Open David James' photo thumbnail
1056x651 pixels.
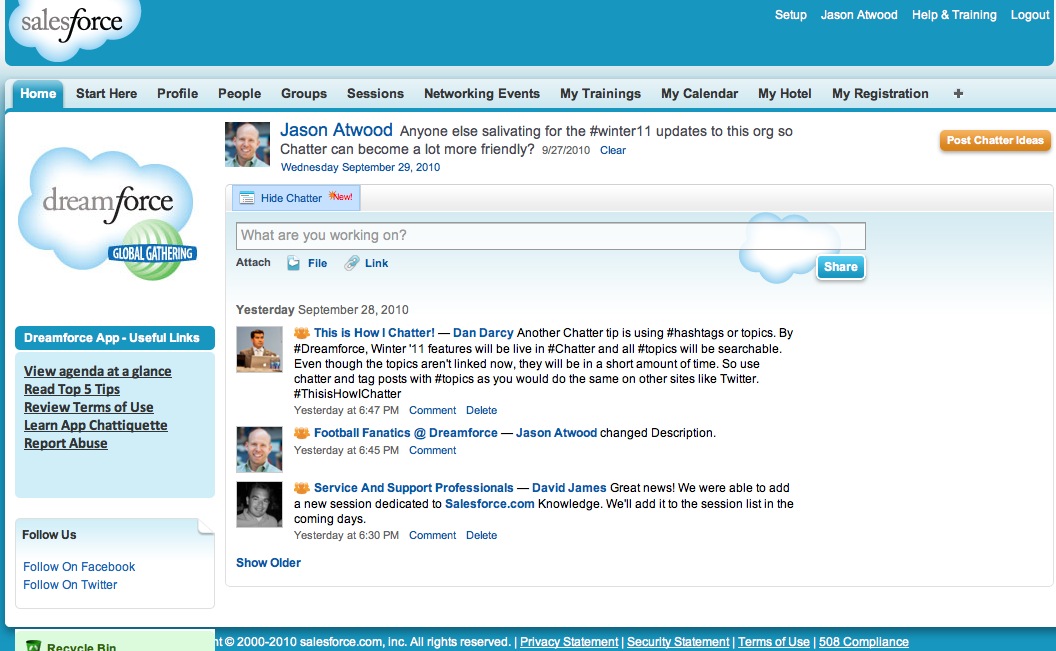[x=259, y=505]
